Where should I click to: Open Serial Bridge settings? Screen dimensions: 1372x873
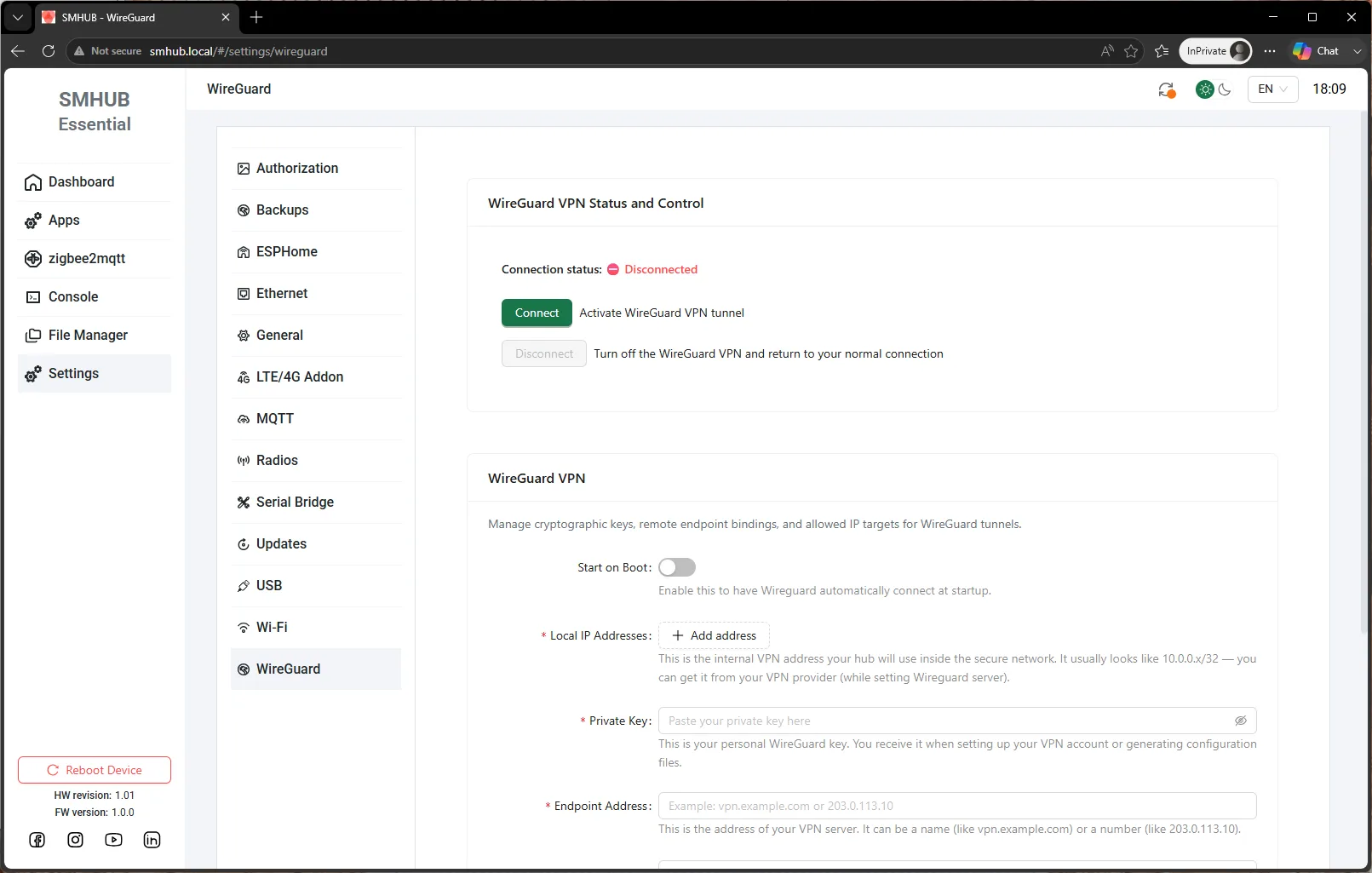pos(316,503)
